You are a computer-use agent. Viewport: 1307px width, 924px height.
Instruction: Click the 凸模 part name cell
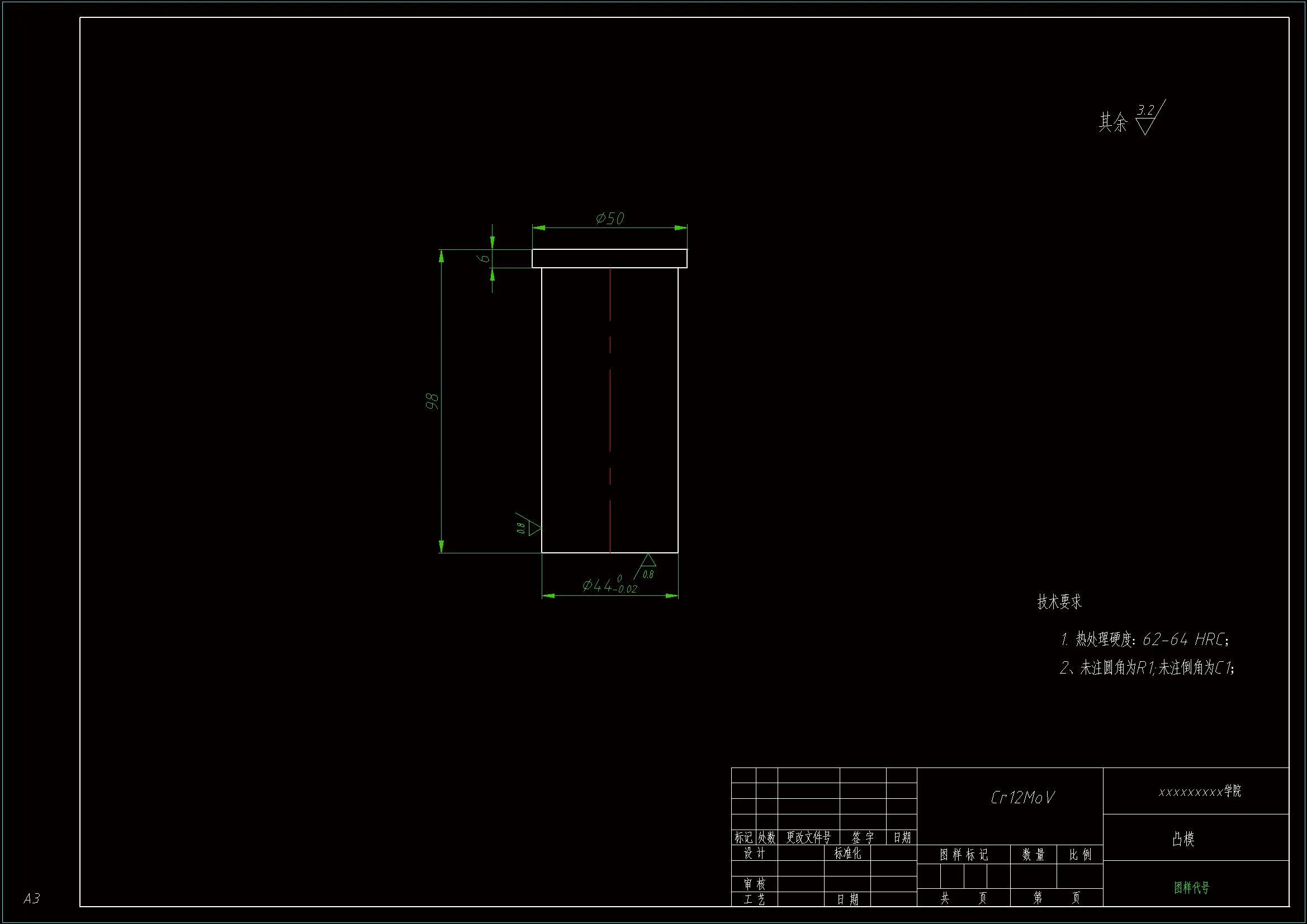[x=1183, y=838]
